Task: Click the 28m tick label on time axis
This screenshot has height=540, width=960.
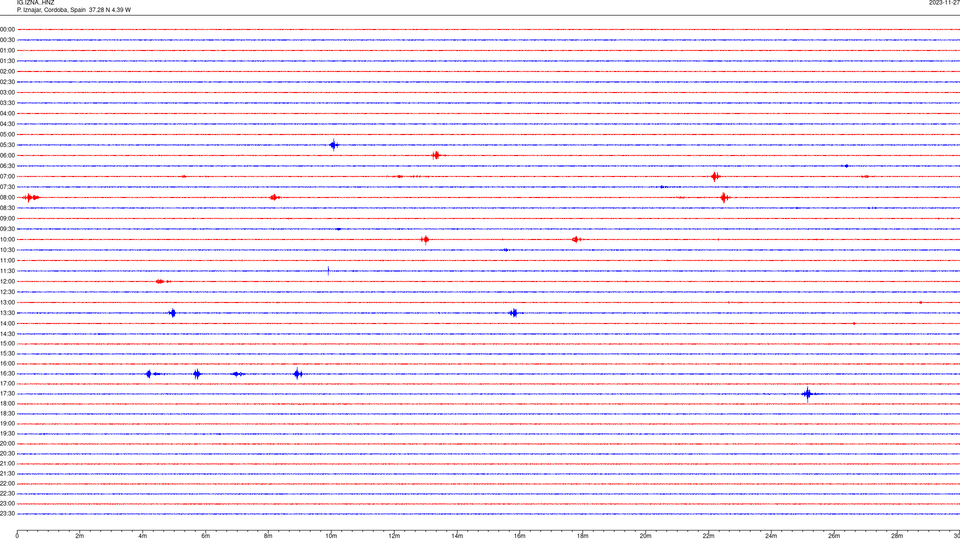Action: (897, 536)
